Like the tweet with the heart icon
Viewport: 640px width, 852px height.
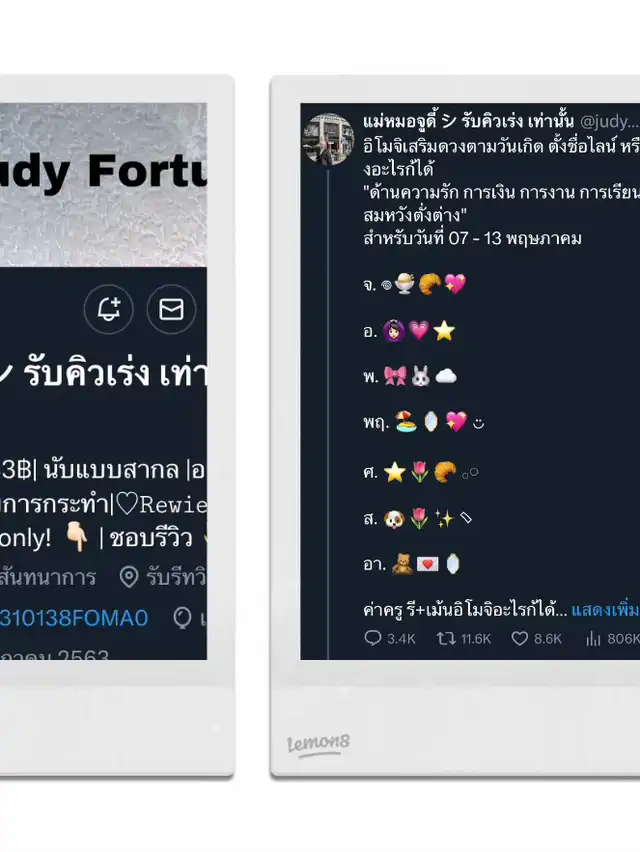(x=519, y=638)
